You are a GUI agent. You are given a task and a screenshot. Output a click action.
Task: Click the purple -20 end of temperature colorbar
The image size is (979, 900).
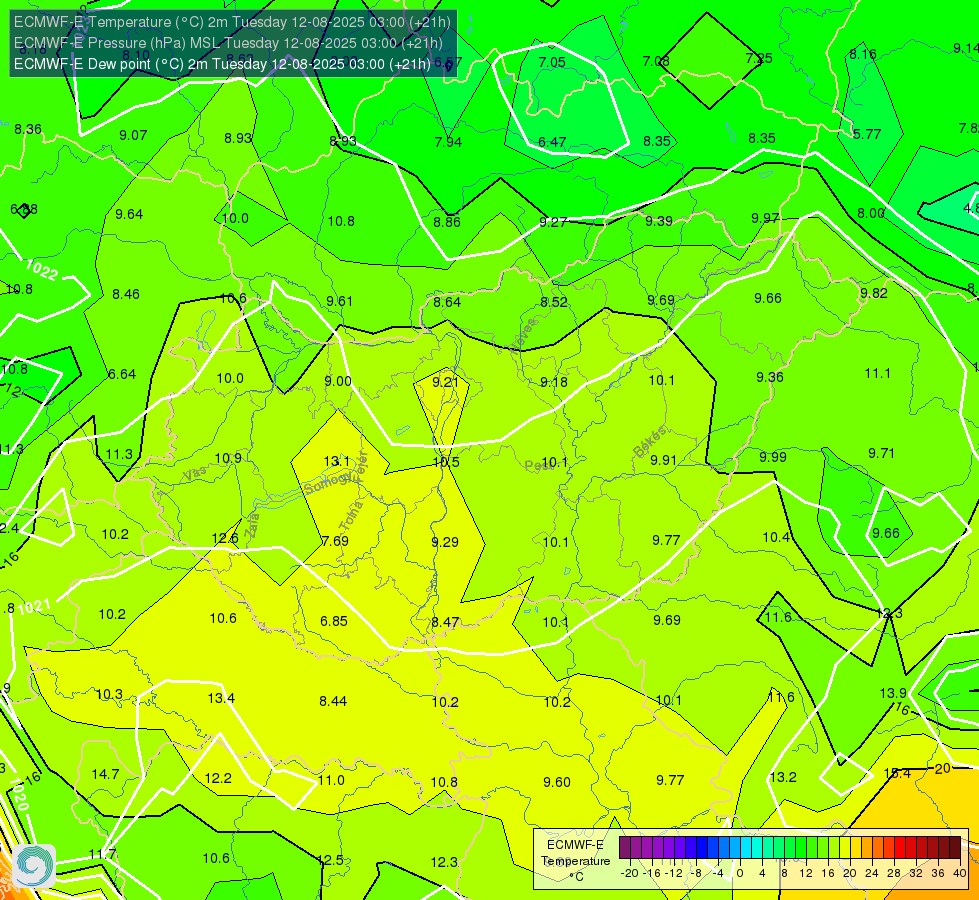click(x=624, y=848)
